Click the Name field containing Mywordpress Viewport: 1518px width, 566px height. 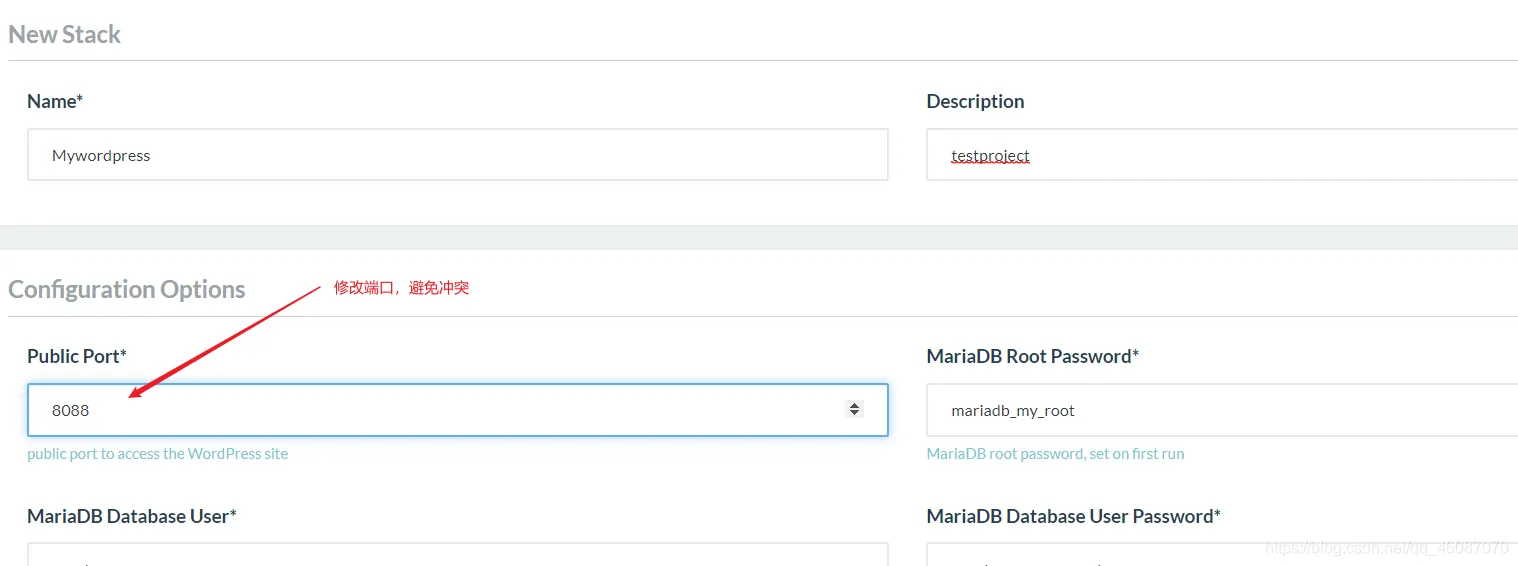tap(457, 155)
